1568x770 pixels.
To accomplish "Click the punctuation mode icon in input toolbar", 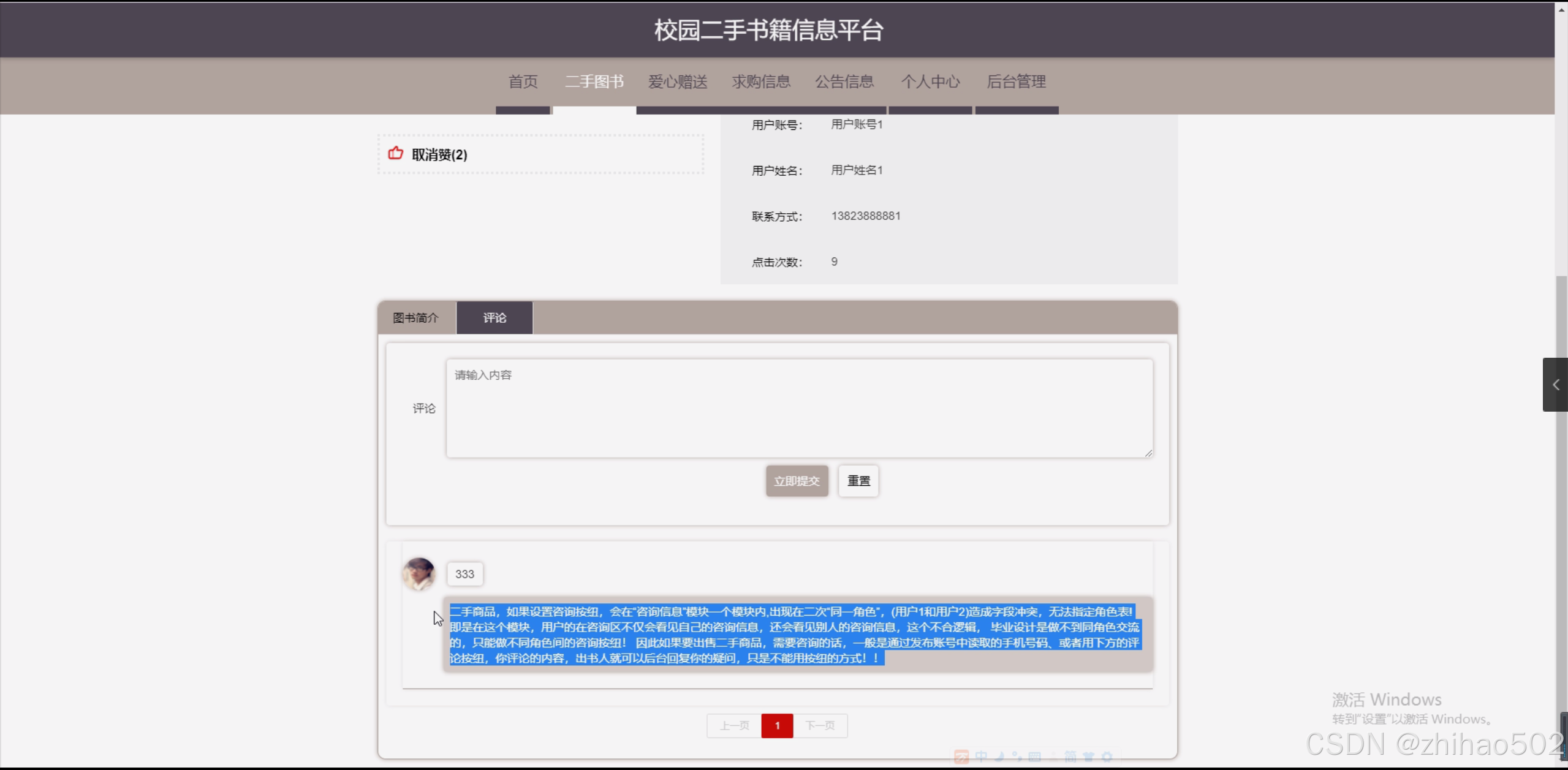I will point(1017,757).
